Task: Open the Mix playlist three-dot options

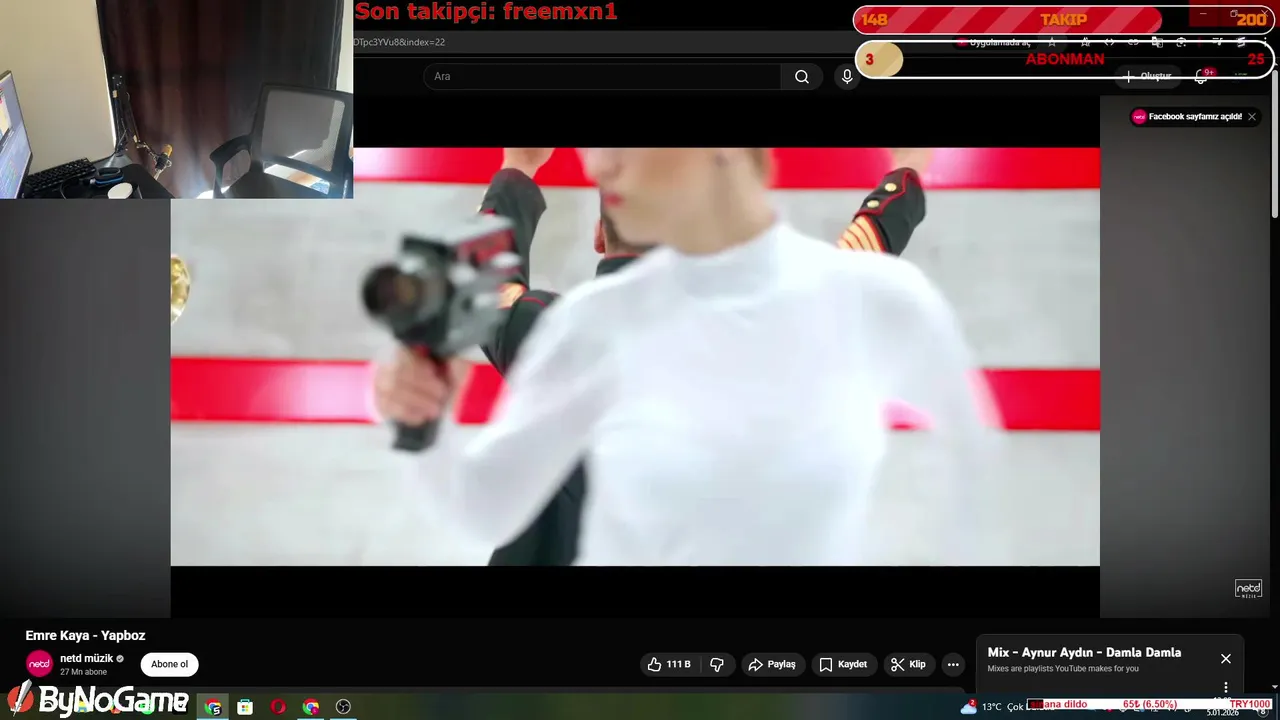Action: 1226,688
